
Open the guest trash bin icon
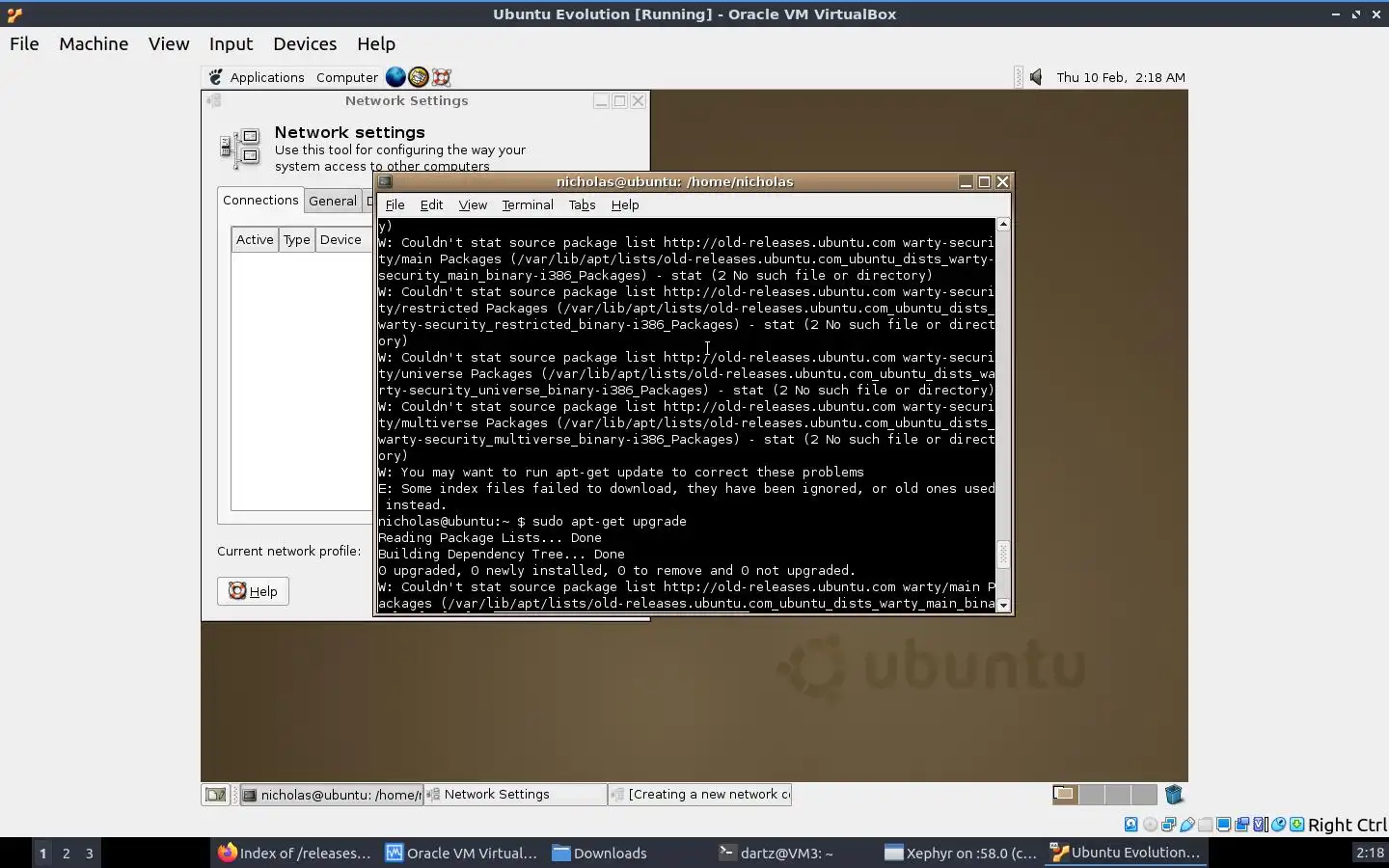(1174, 795)
